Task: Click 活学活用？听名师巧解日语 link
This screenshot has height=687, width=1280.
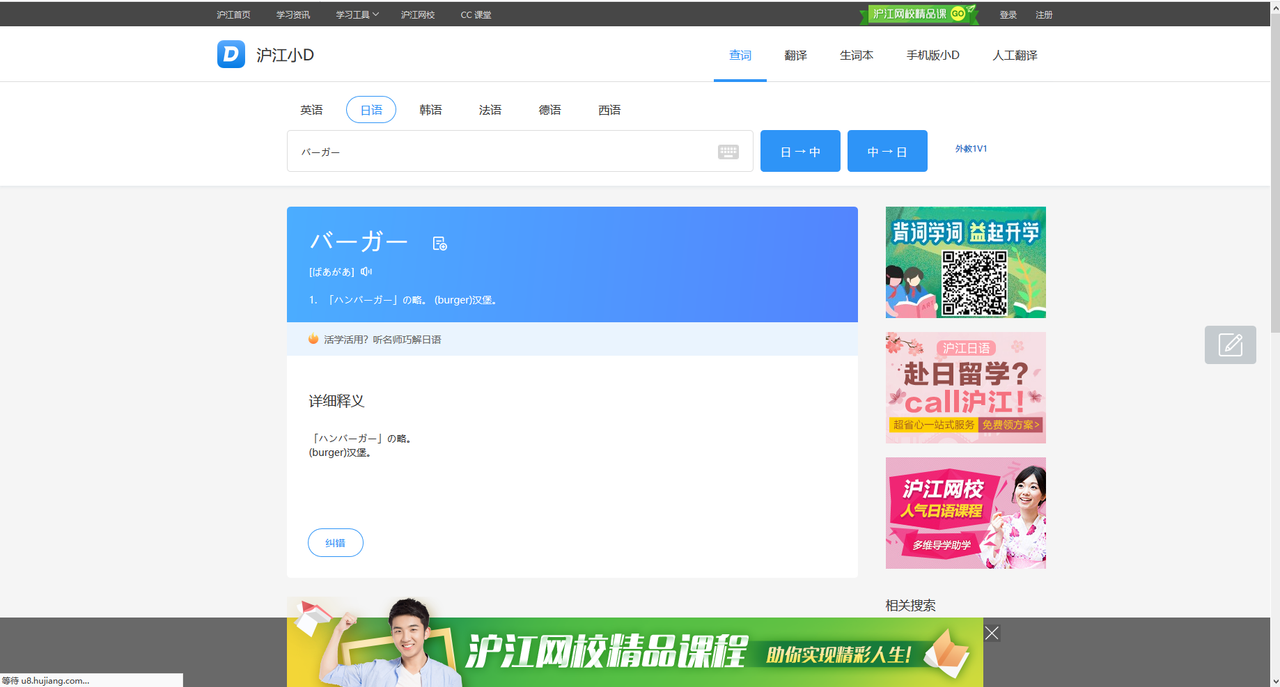Action: (382, 339)
